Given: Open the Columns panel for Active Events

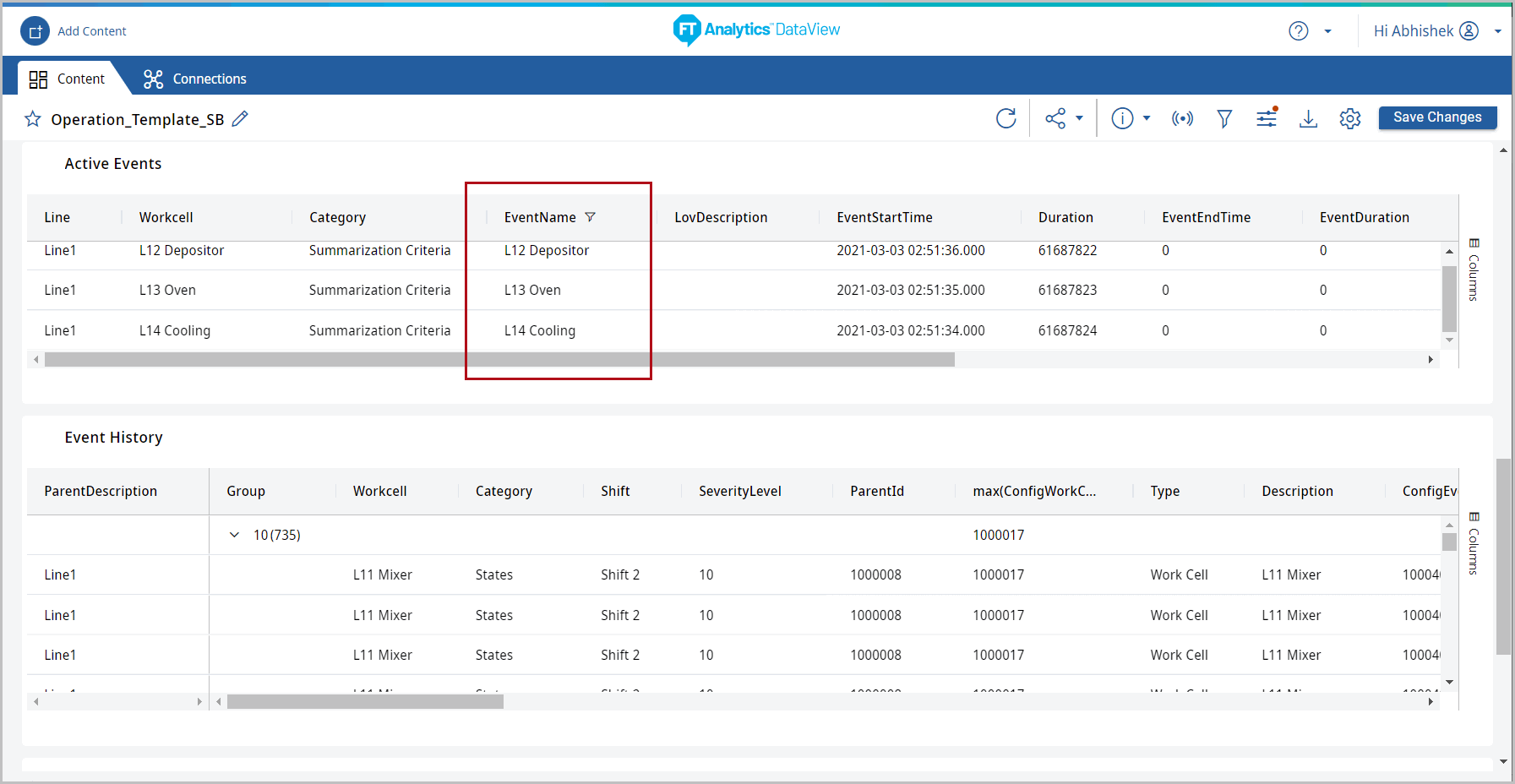Looking at the screenshot, I should (1474, 270).
